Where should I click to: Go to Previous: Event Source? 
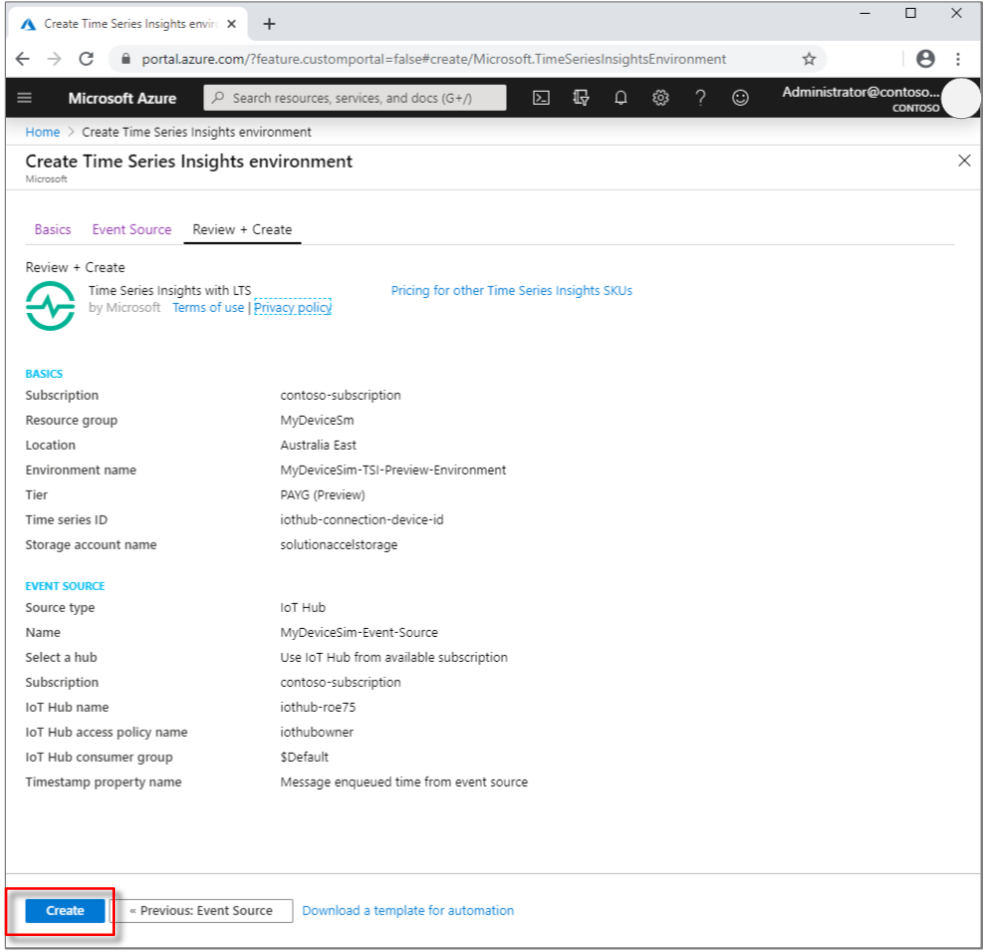click(201, 911)
